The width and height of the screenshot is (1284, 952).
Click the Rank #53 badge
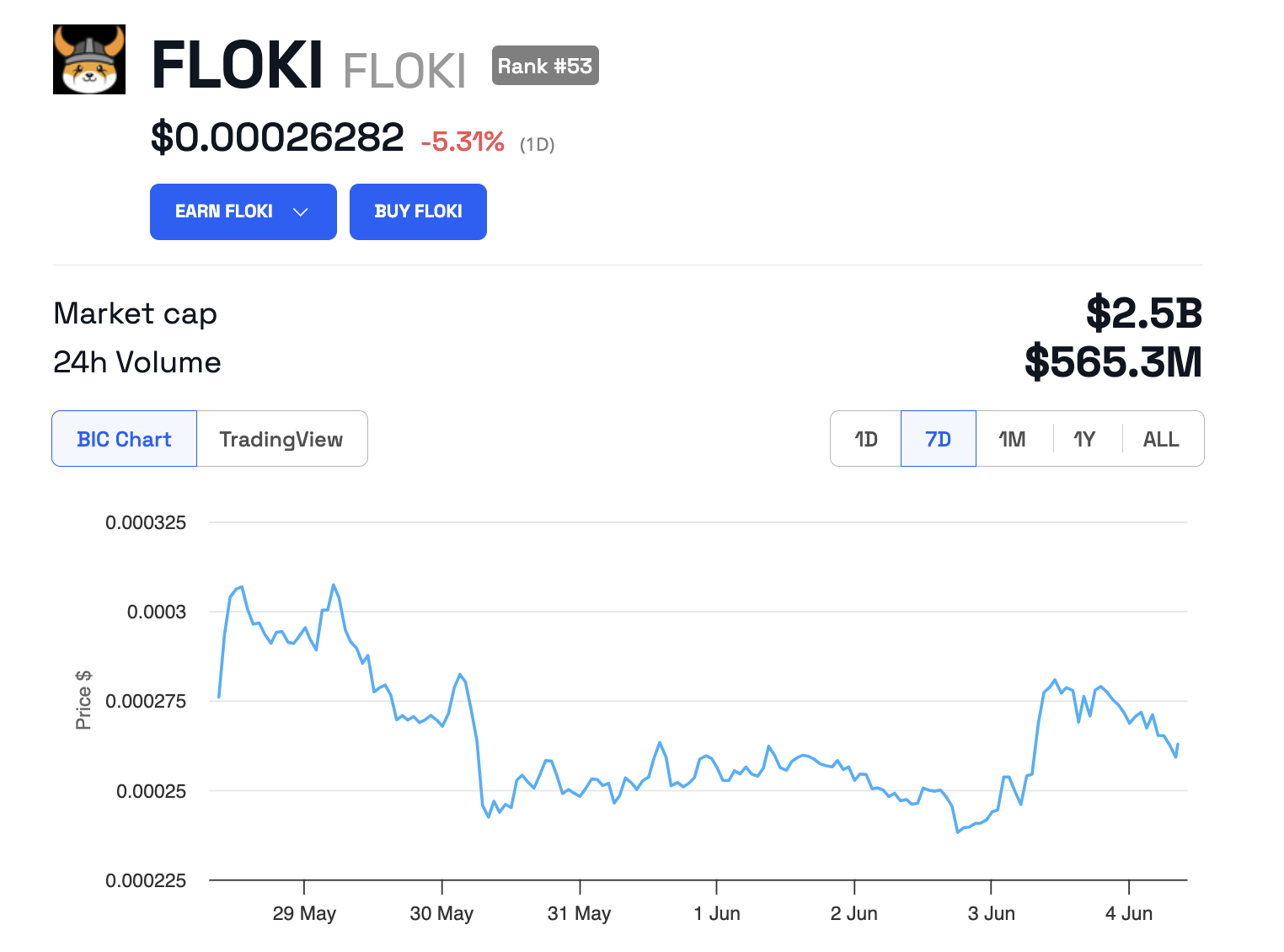coord(545,66)
